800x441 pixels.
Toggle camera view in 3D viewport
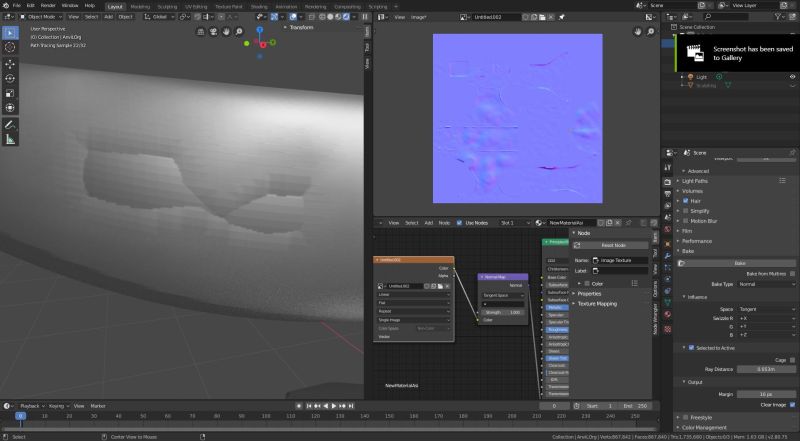tap(213, 32)
